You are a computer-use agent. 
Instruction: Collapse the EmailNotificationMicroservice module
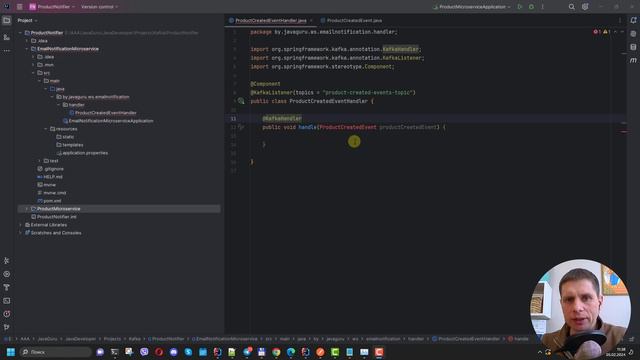tap(27, 49)
